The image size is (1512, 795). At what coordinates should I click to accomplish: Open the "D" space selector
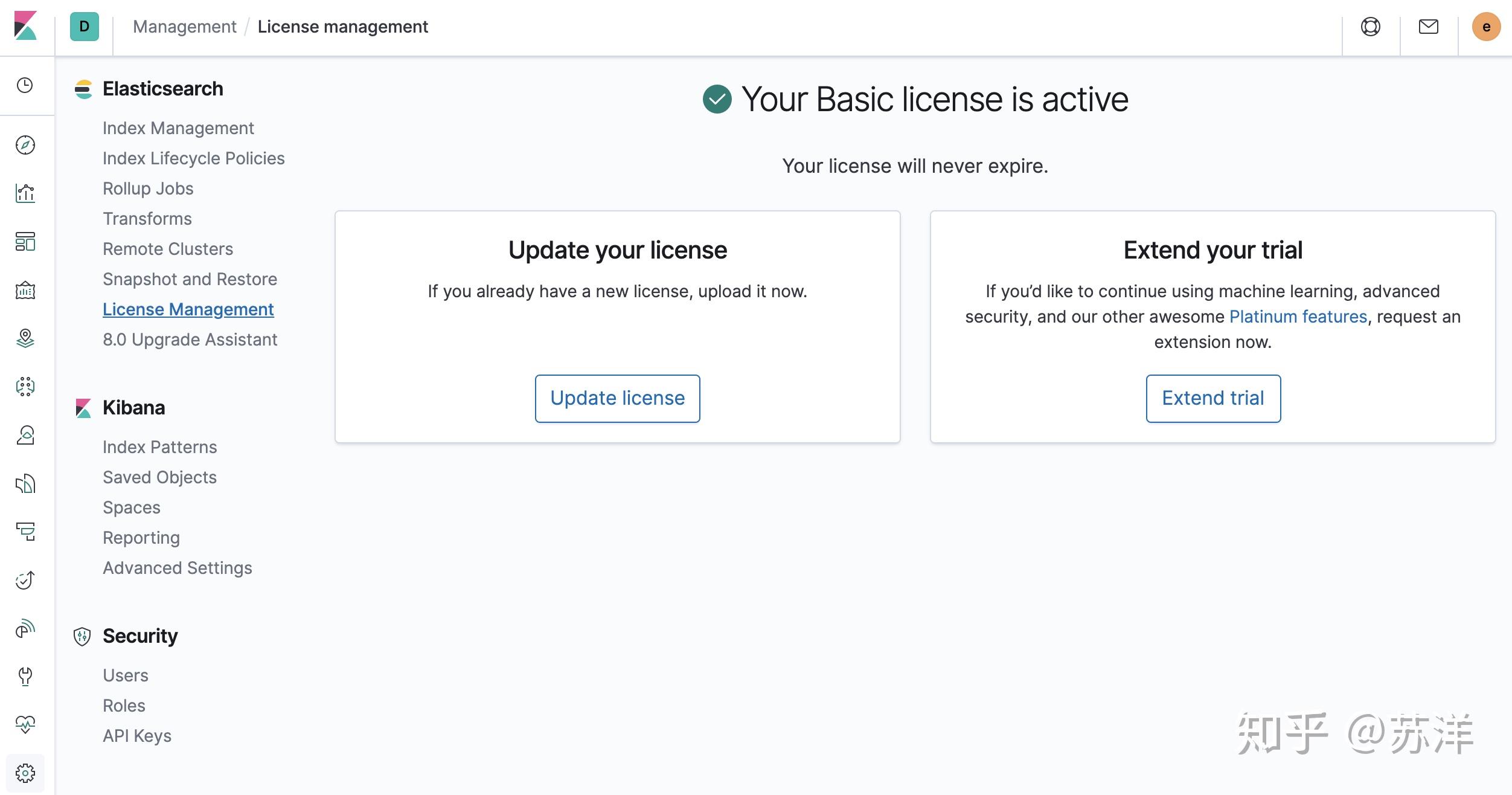85,27
